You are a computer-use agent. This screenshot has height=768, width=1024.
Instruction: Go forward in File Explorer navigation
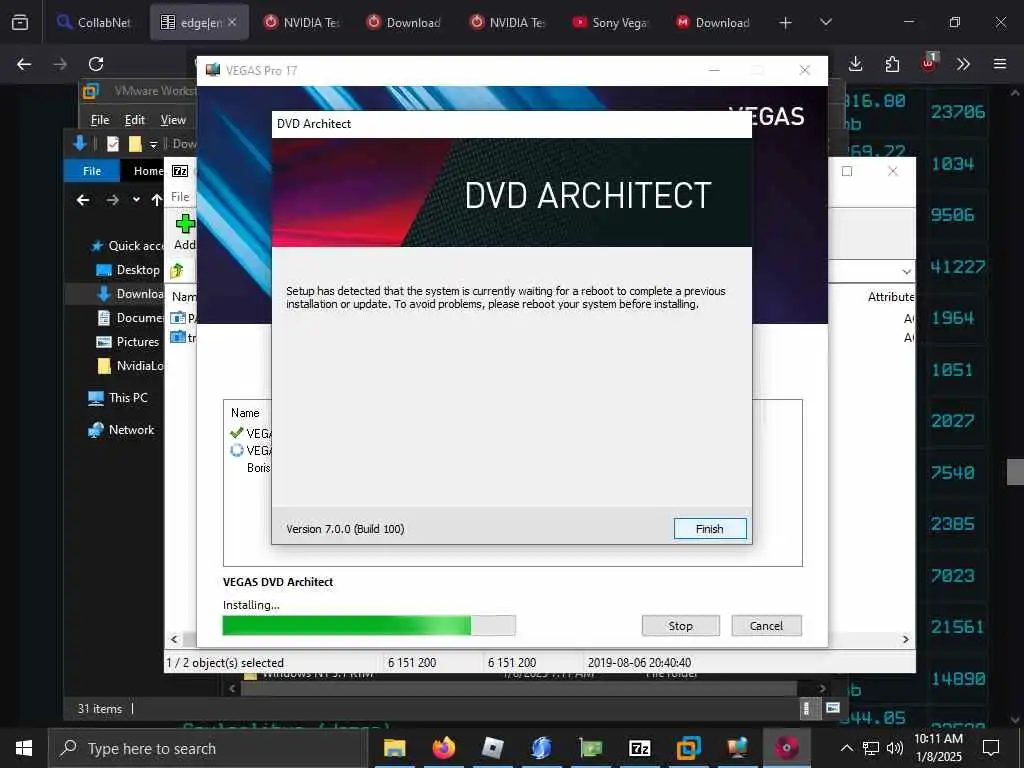113,200
